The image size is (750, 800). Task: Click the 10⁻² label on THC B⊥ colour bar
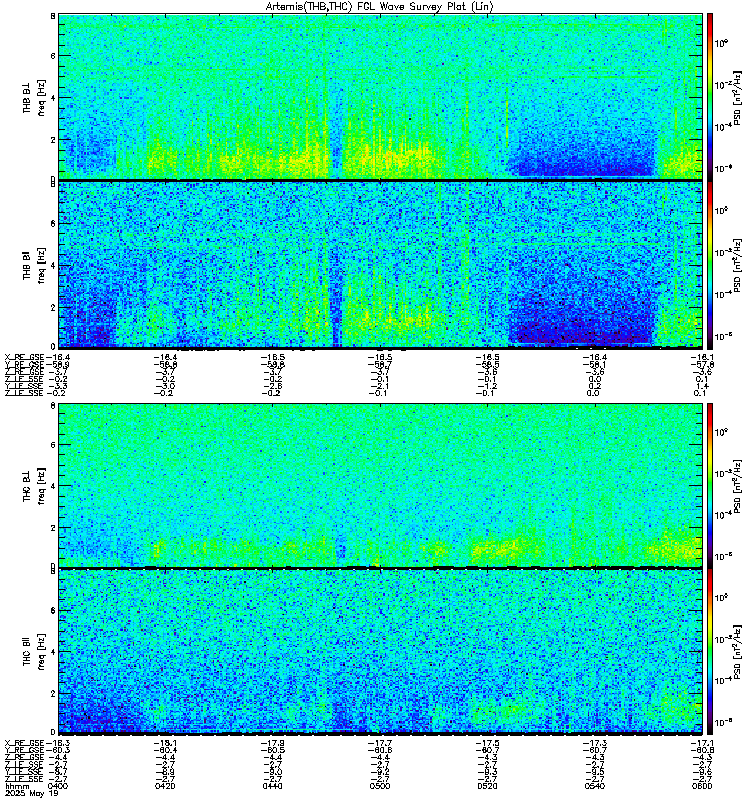click(723, 472)
